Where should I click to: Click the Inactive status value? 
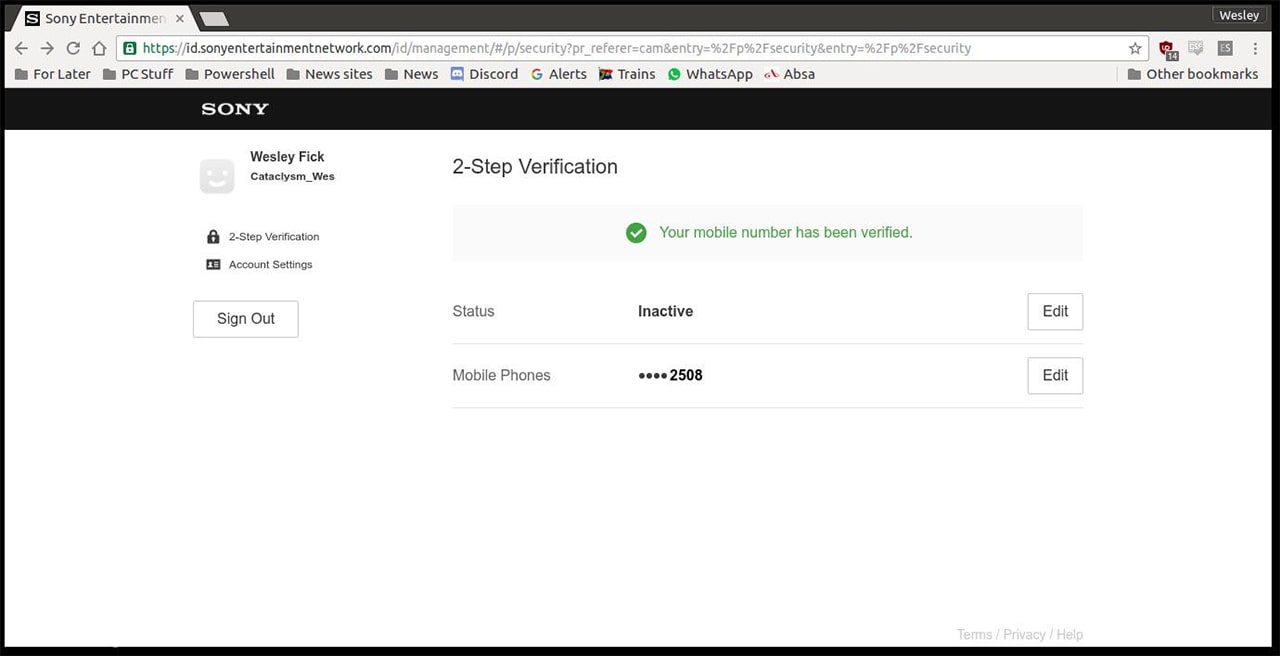pos(666,311)
